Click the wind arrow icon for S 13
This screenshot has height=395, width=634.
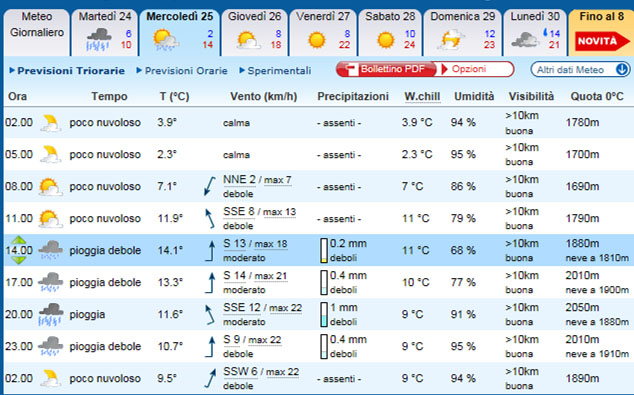210,250
